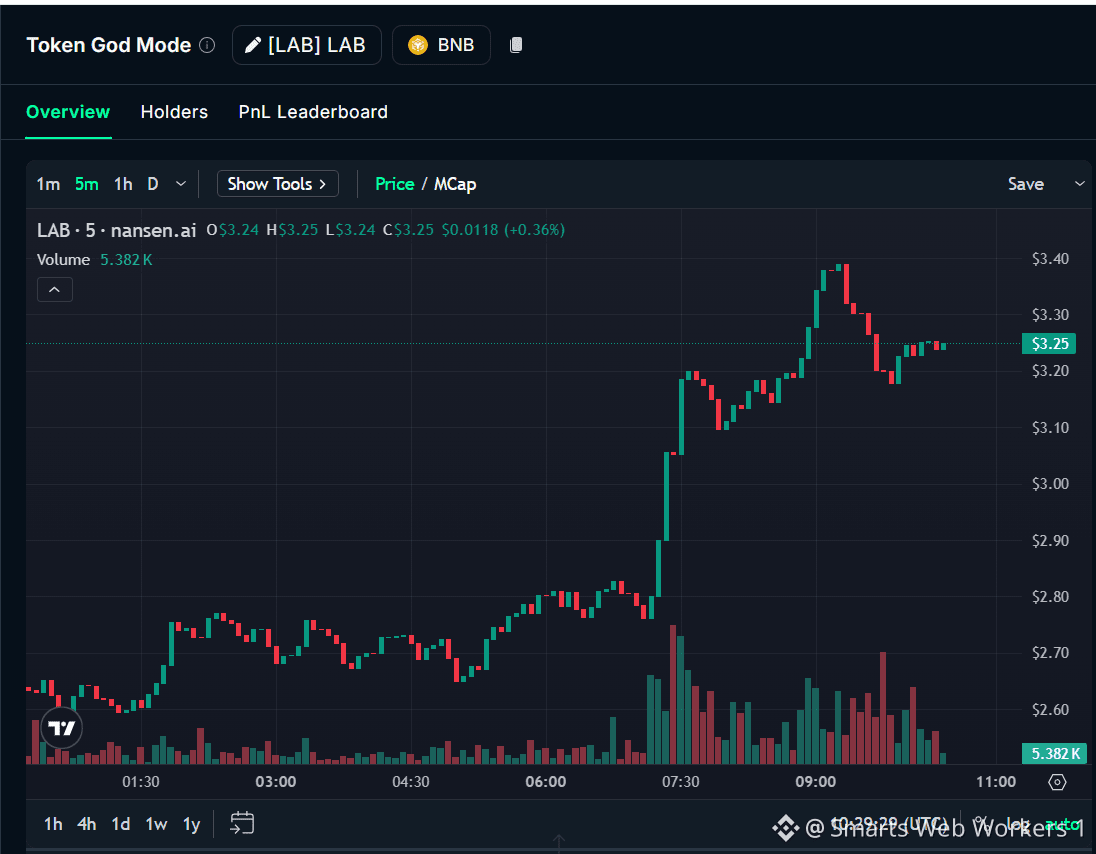Image resolution: width=1096 pixels, height=854 pixels.
Task: Set date range to 1d
Action: tap(121, 824)
